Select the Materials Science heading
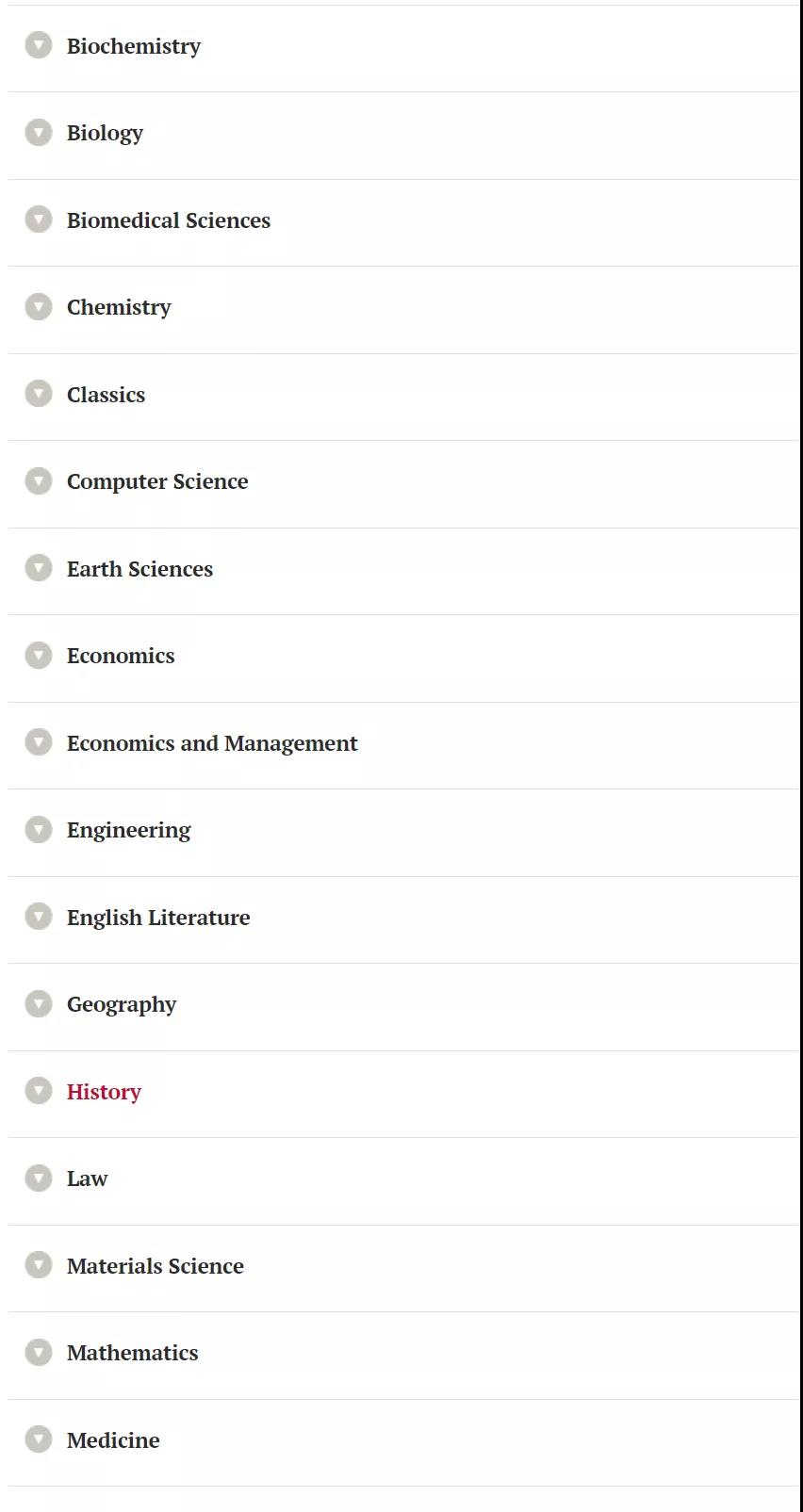This screenshot has height=1512, width=803. [x=156, y=1266]
